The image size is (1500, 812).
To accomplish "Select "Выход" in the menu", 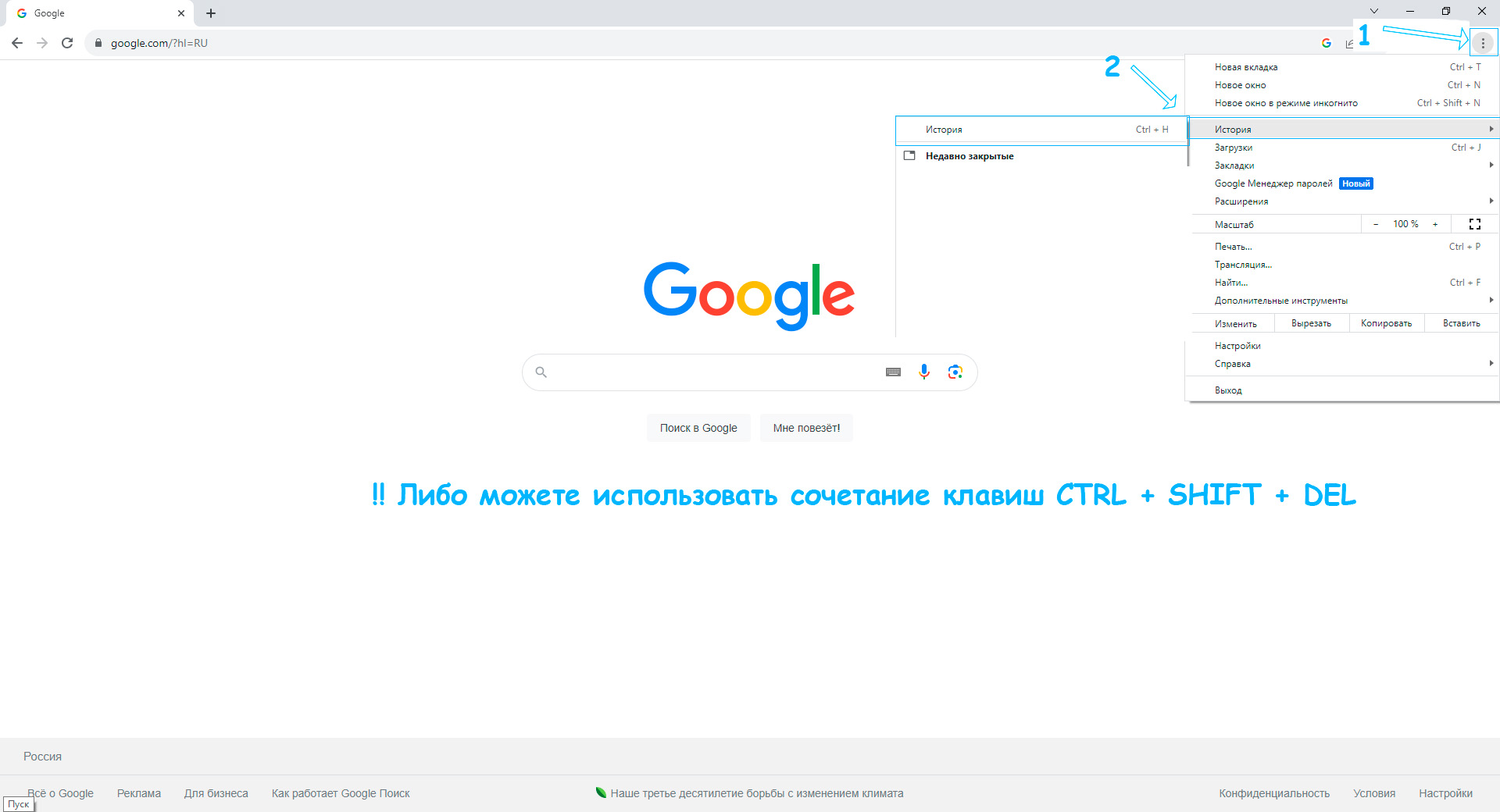I will pos(1342,390).
